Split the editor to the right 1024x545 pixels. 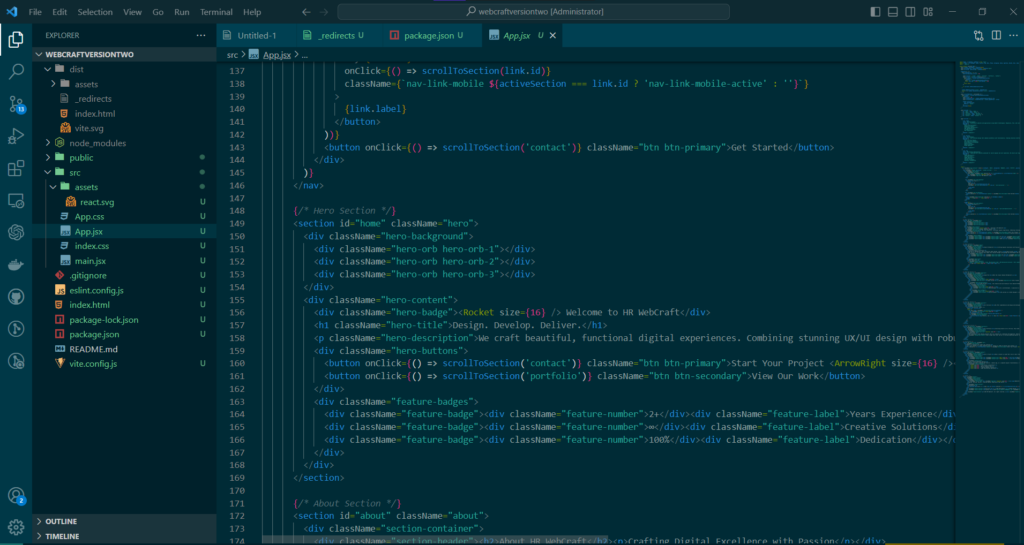996,35
